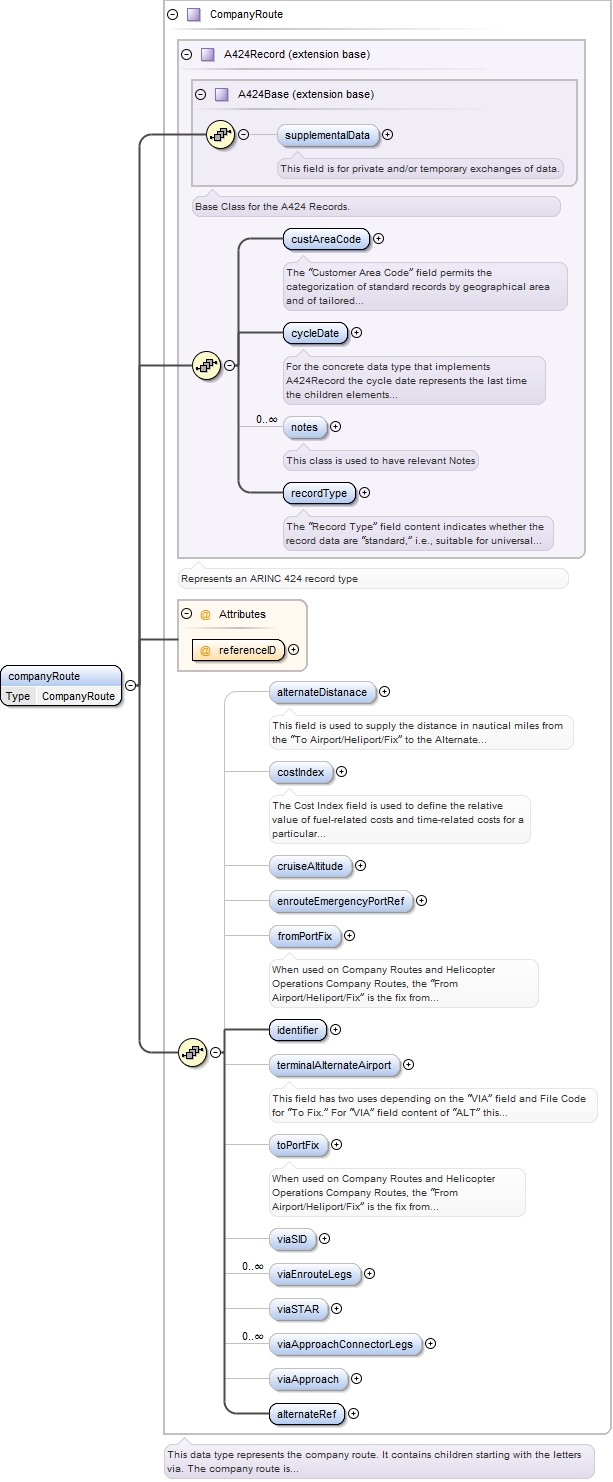Viewport: 613px width, 1482px height.
Task: Collapse the A424Record extension base section
Action: (x=187, y=55)
